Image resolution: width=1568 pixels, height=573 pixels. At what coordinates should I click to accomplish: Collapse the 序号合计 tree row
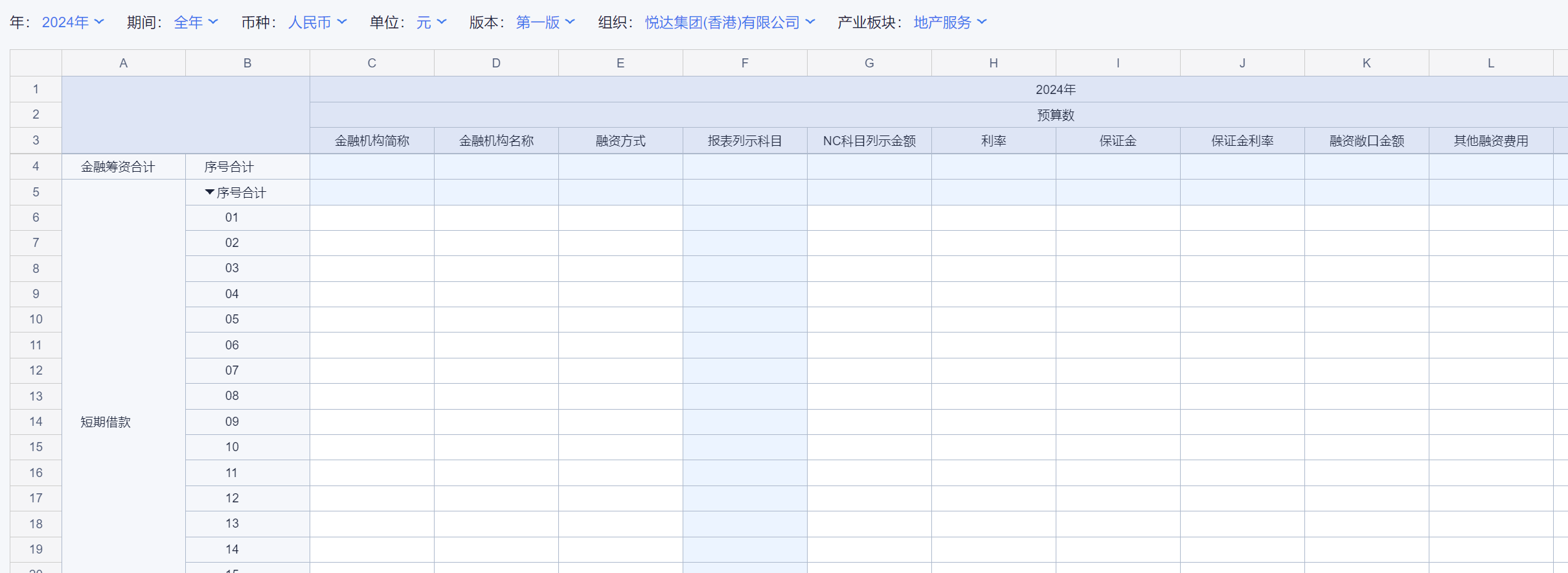click(x=210, y=193)
